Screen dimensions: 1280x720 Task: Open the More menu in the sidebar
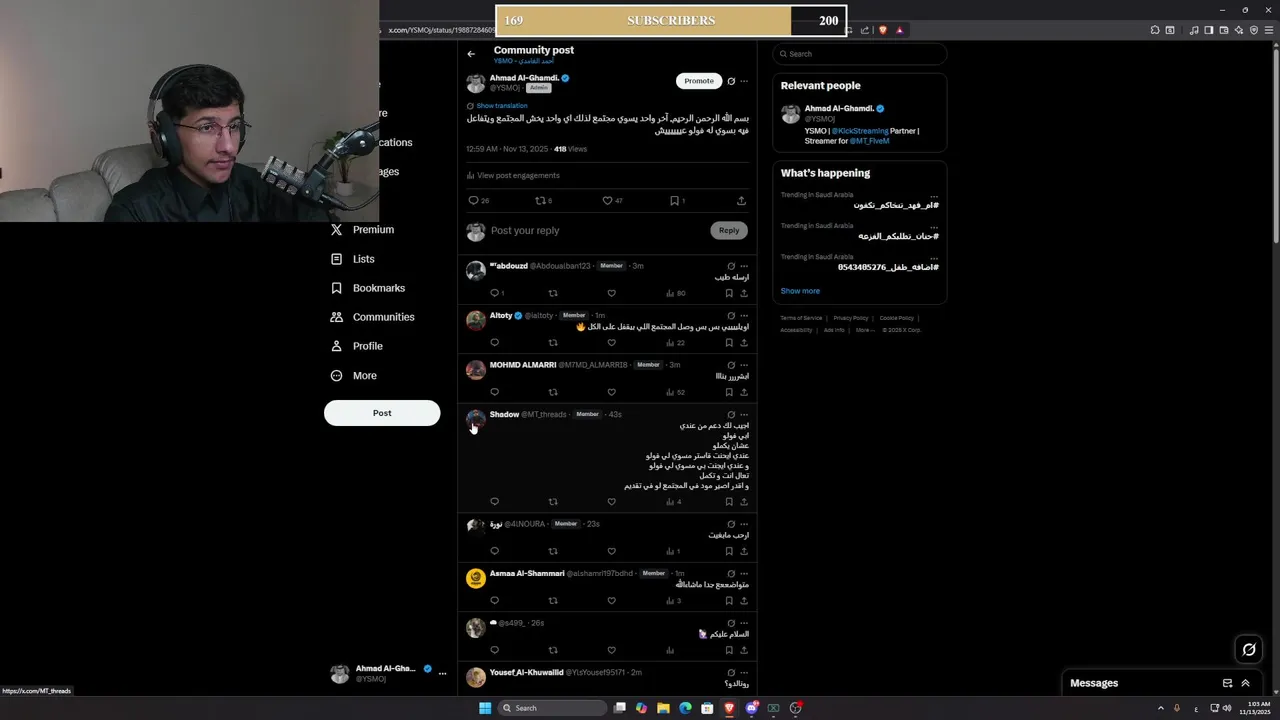click(x=354, y=376)
